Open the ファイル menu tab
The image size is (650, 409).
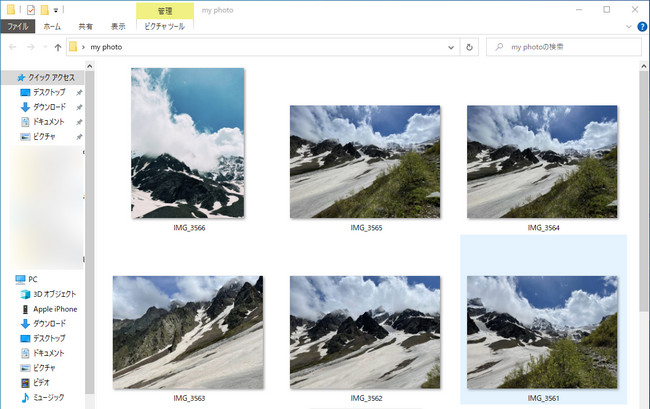18,27
